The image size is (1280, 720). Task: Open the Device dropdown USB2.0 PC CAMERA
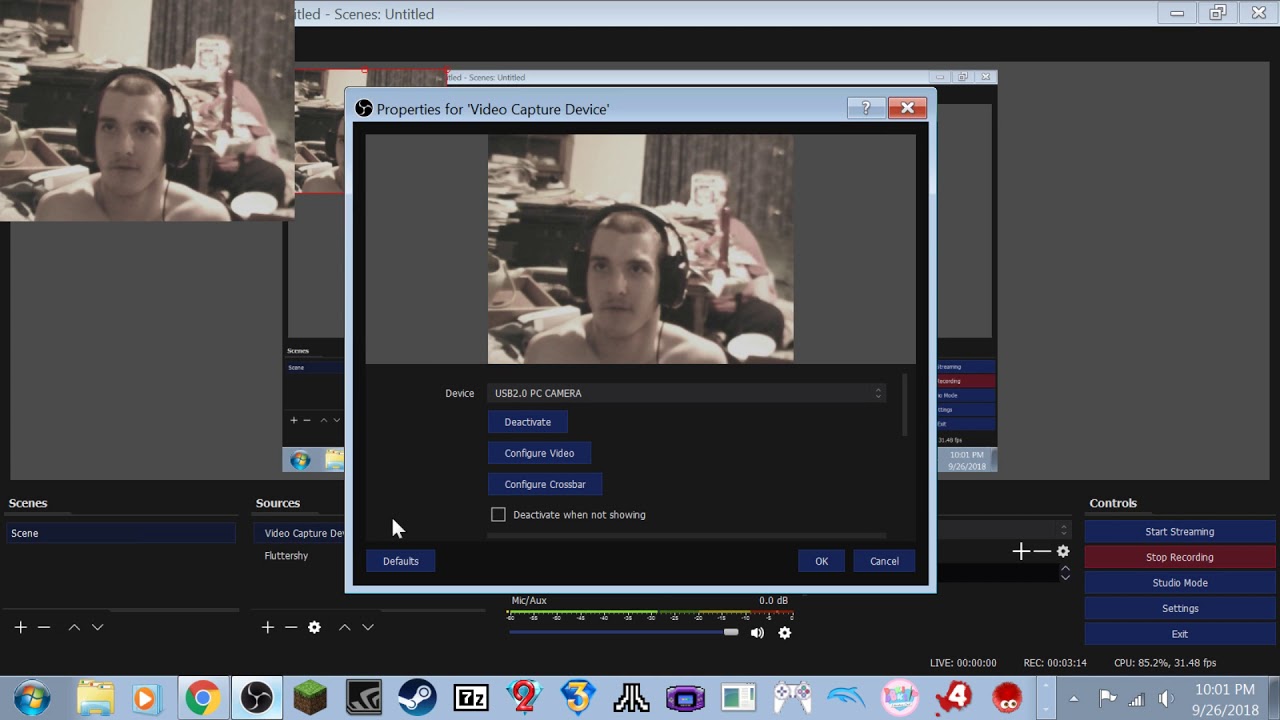(686, 393)
